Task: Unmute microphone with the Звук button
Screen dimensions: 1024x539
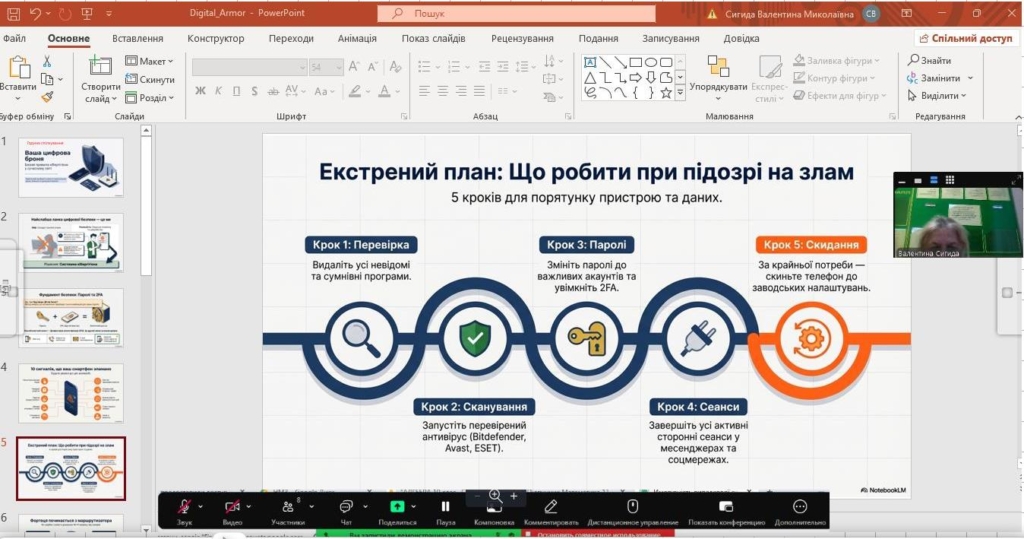Action: coord(184,507)
